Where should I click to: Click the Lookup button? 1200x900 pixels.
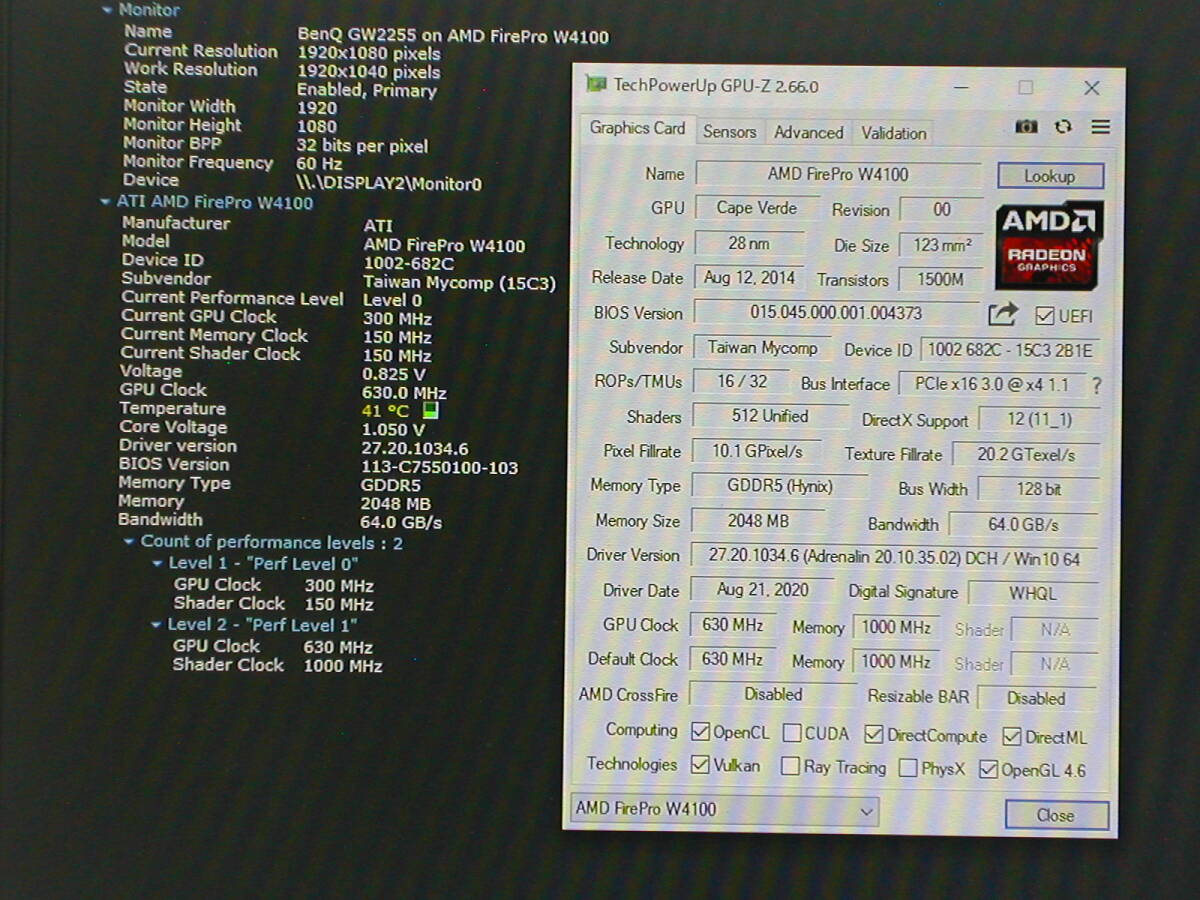[1050, 176]
